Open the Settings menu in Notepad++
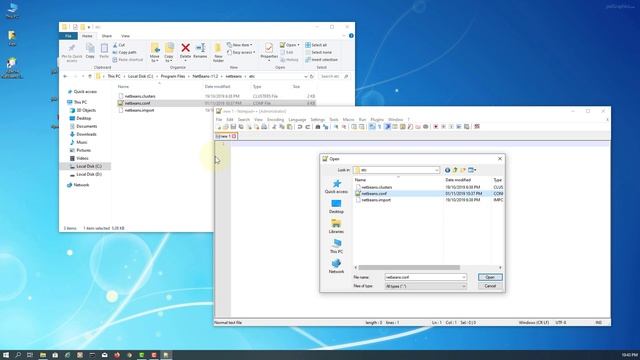 coord(318,120)
